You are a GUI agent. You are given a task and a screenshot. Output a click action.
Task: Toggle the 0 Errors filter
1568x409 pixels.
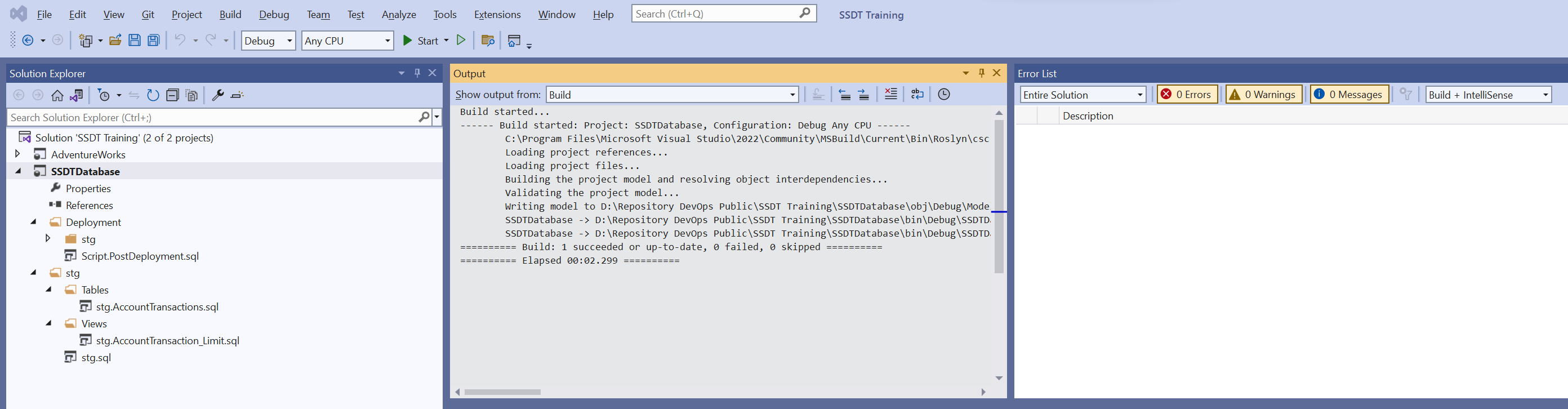pyautogui.click(x=1186, y=94)
